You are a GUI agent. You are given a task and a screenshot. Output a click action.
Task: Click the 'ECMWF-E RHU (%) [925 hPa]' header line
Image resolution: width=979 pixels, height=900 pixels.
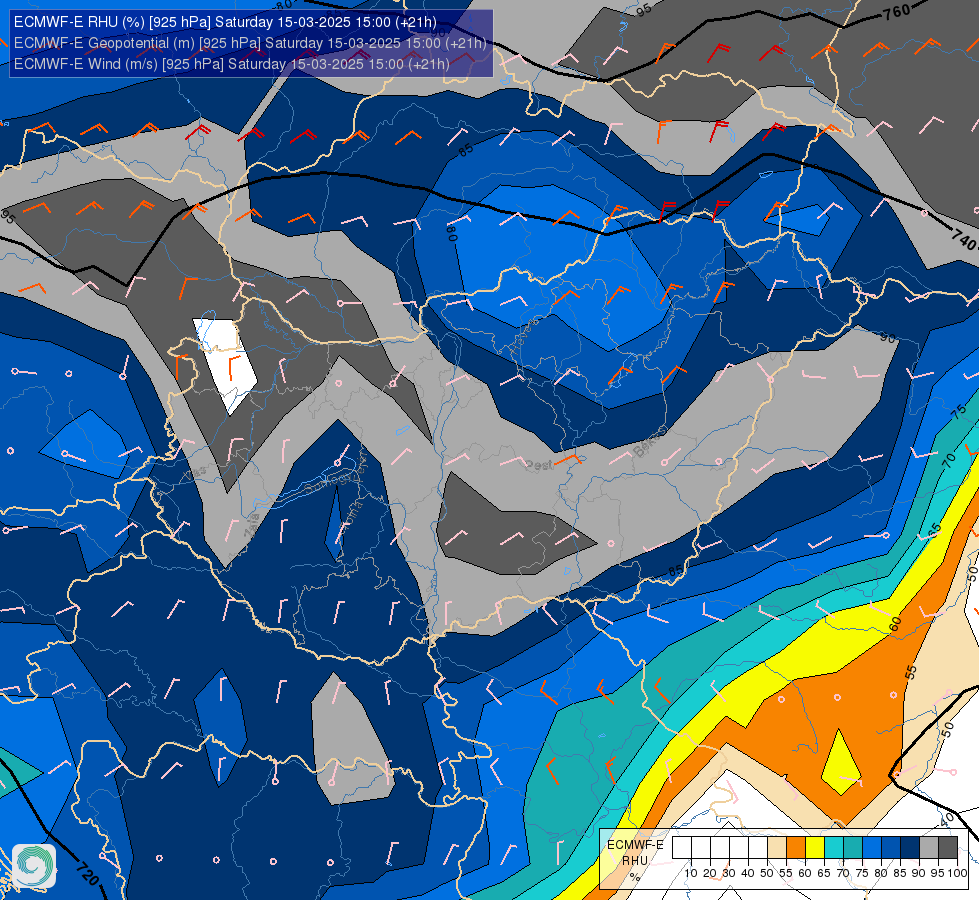225,22
